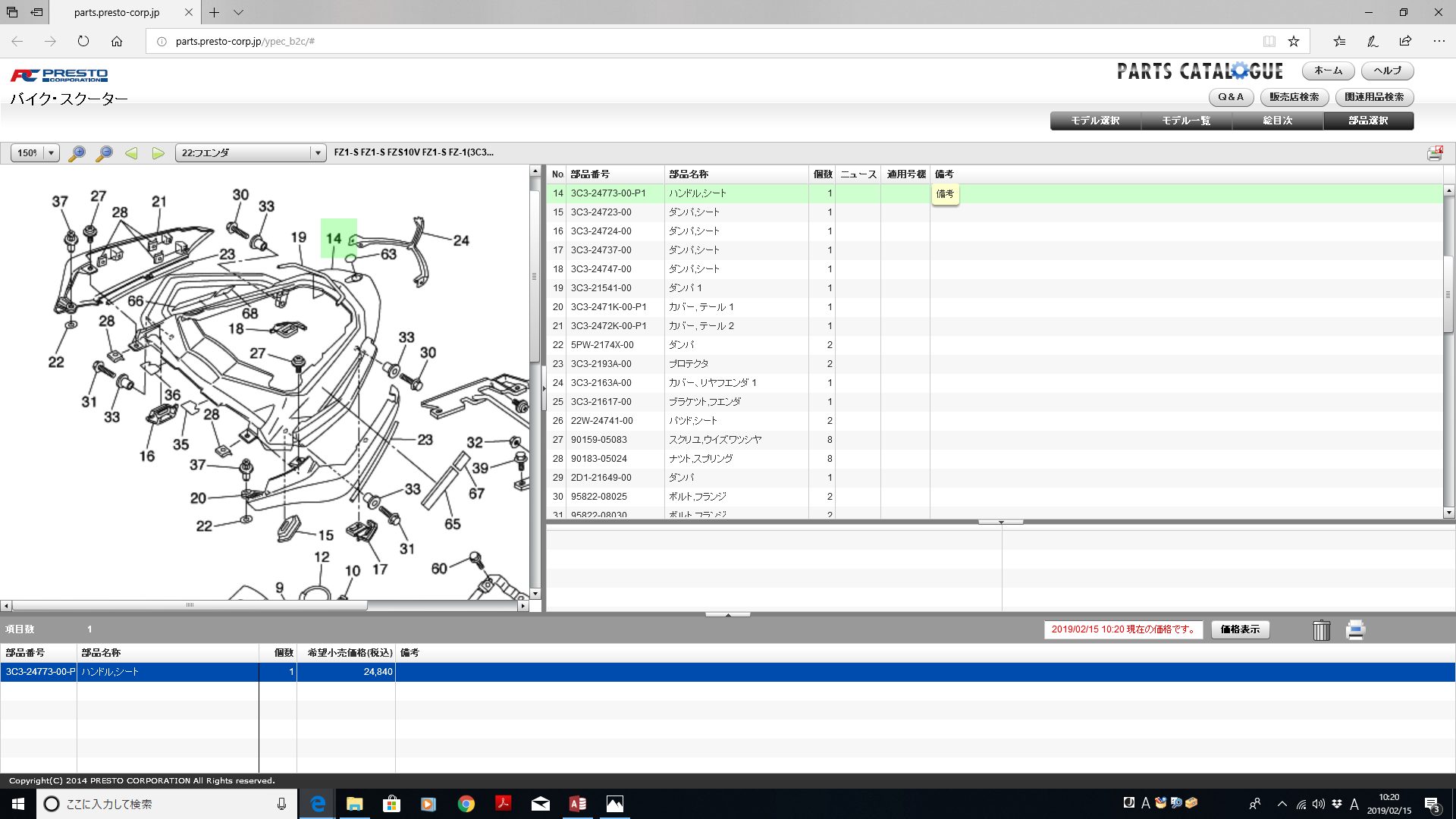Click the zoom out magnifier icon
The height and width of the screenshot is (819, 1456).
pos(105,153)
